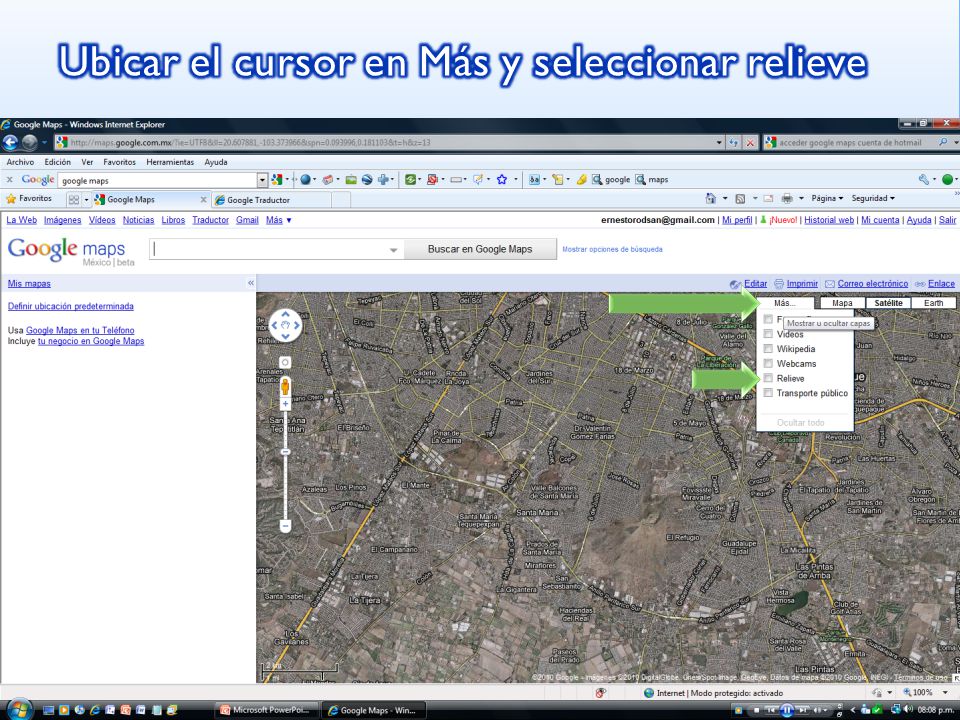Expand the Más dropdown in Google top links

[279, 220]
